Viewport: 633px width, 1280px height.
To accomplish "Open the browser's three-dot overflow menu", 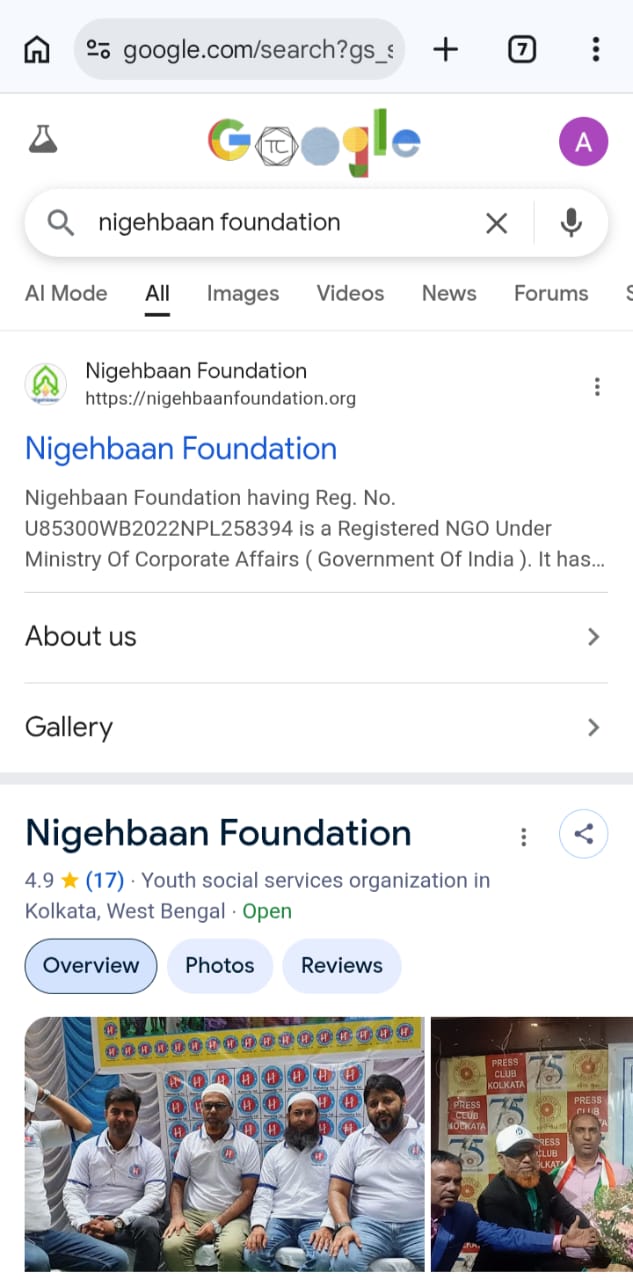I will click(596, 48).
